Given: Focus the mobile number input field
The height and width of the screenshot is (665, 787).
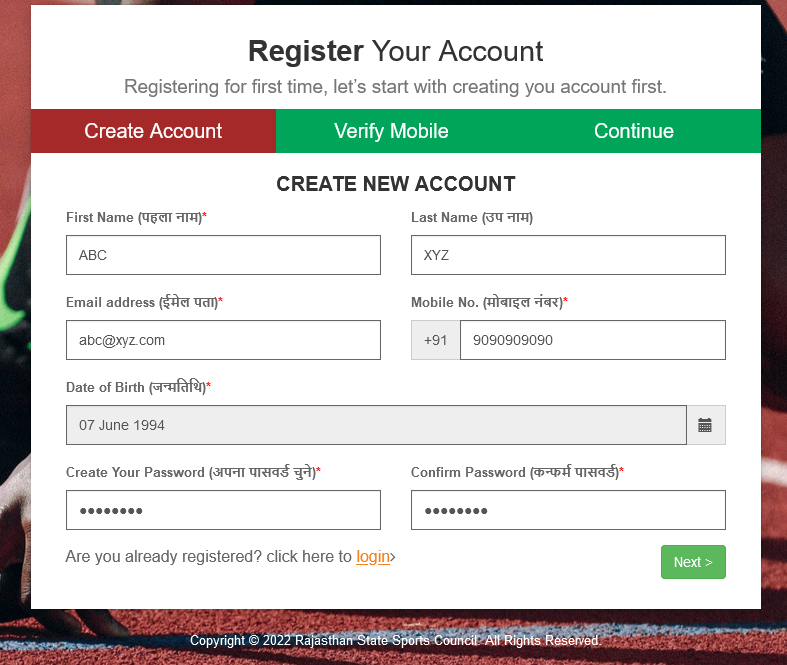Looking at the screenshot, I should [592, 340].
